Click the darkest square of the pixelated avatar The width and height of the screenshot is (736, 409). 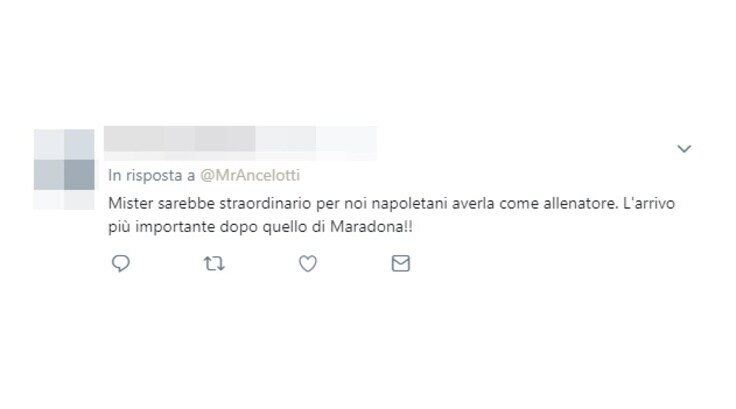pyautogui.click(x=79, y=175)
